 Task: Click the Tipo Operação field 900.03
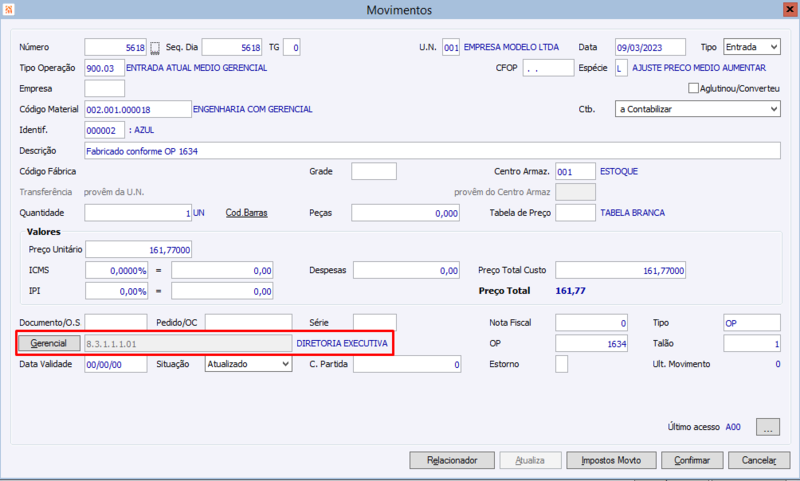click(x=105, y=68)
